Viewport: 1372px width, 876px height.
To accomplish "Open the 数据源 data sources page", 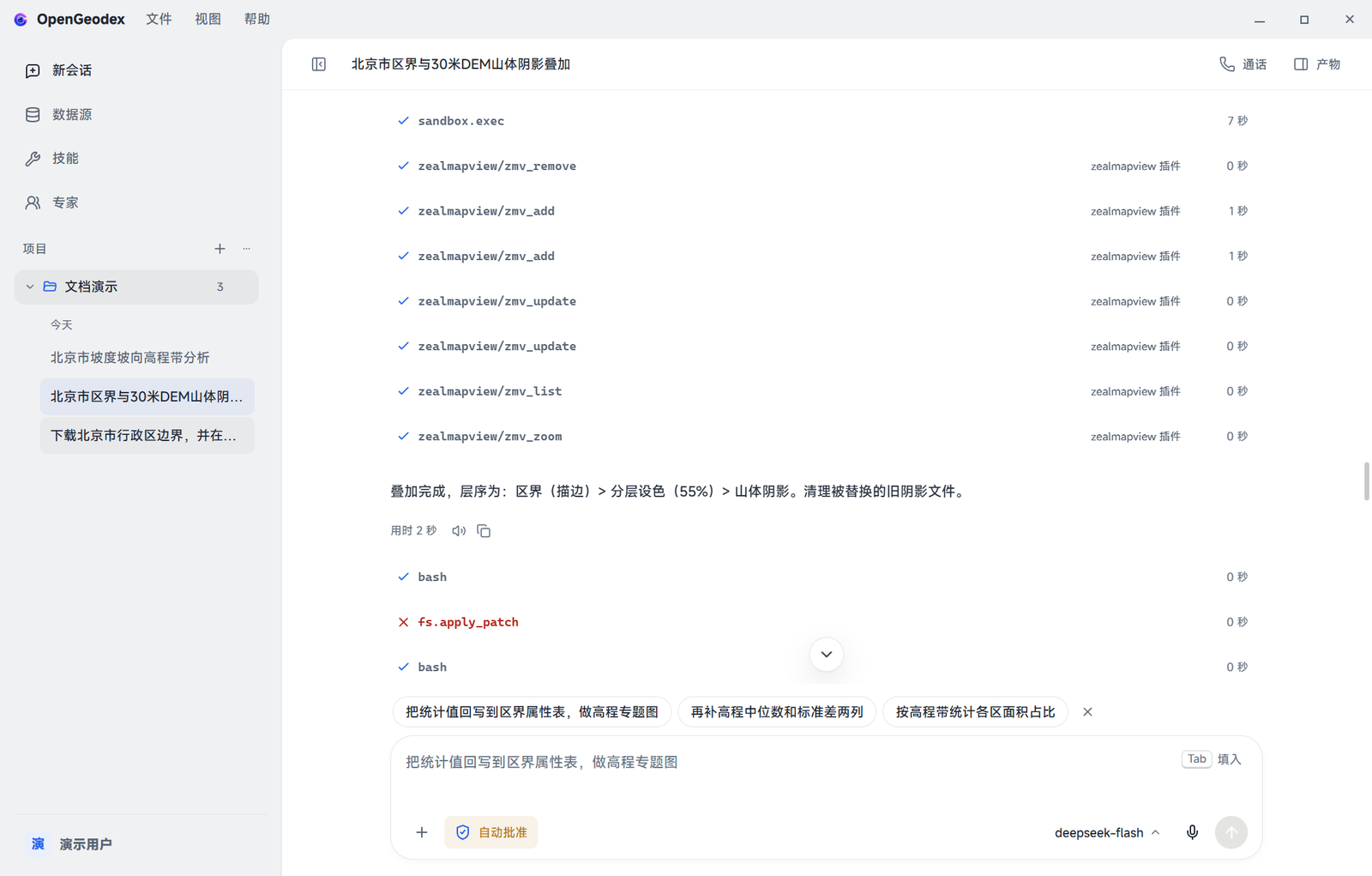I will pyautogui.click(x=58, y=114).
